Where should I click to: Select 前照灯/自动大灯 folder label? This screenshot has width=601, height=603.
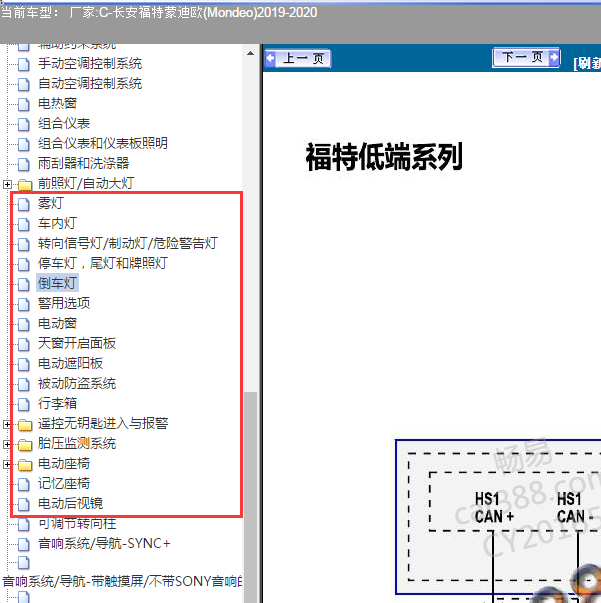point(86,183)
